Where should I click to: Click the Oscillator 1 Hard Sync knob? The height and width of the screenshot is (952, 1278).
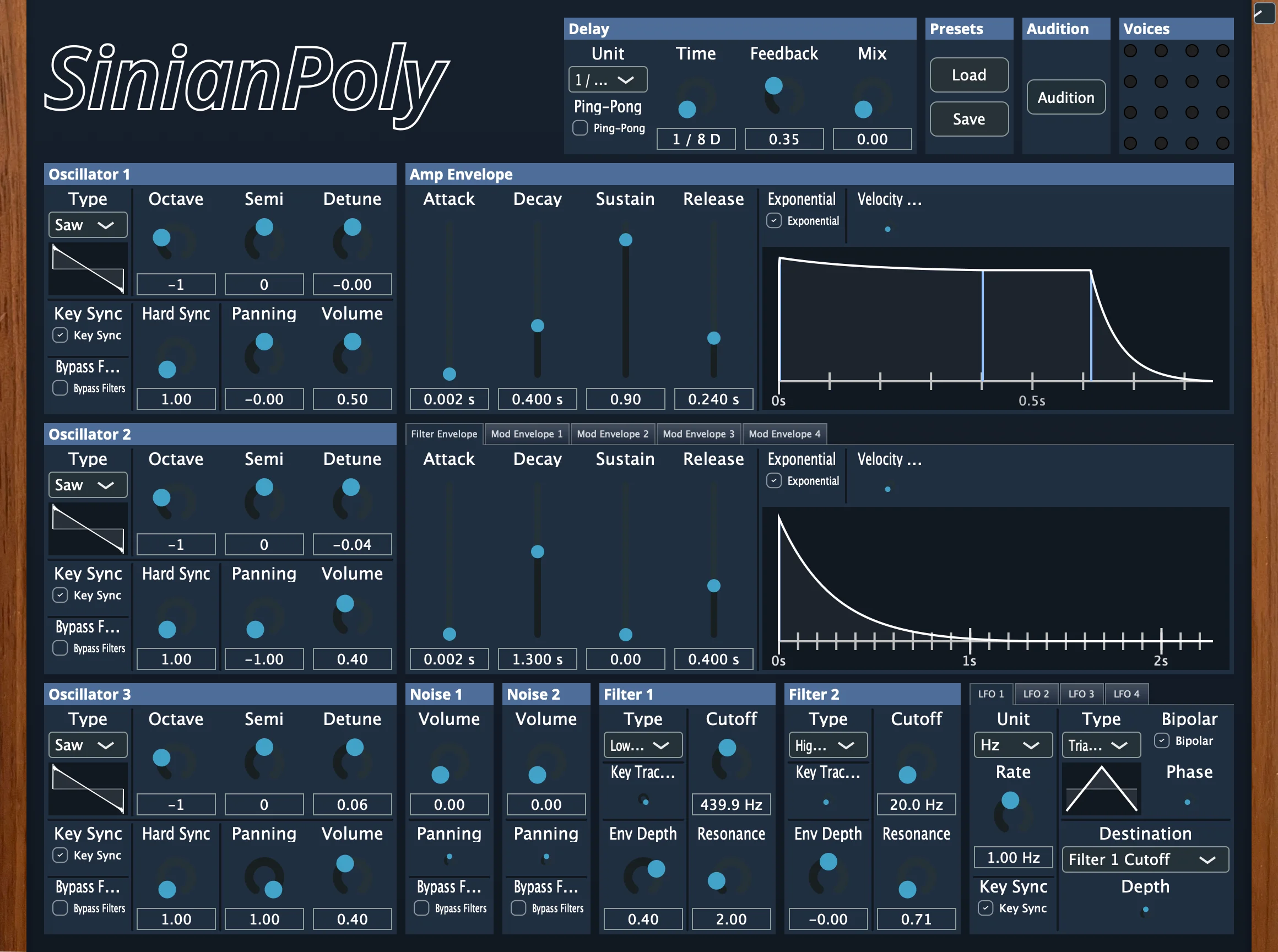click(176, 359)
